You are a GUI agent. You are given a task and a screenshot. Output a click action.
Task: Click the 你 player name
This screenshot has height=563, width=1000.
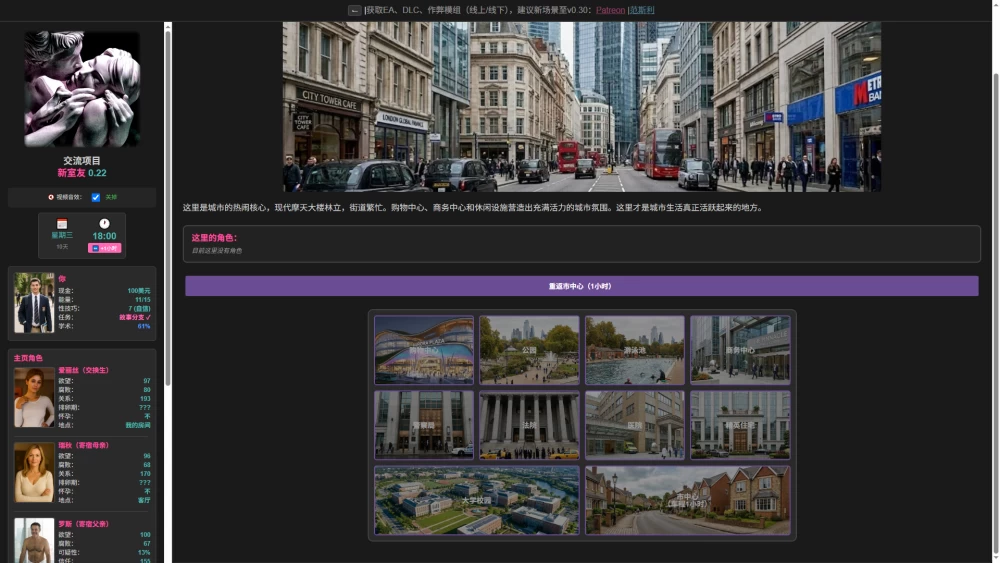coord(62,279)
